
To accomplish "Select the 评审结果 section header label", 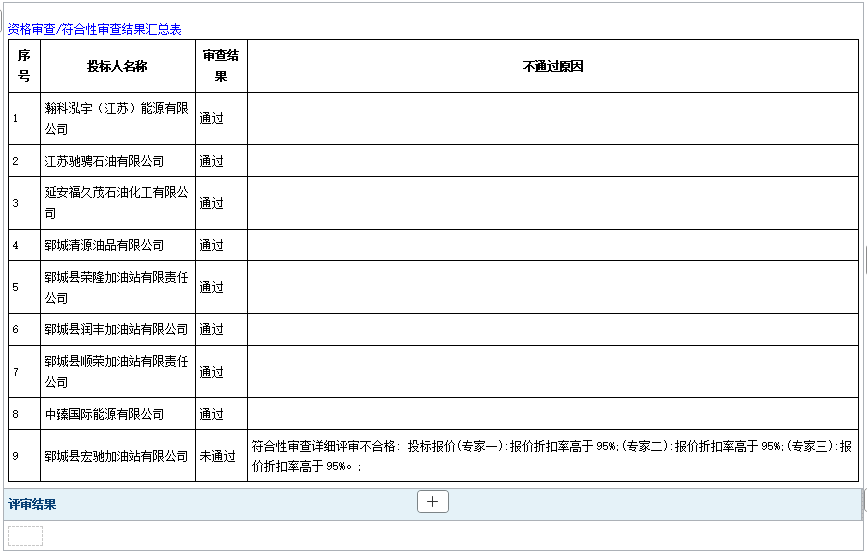I will coord(32,504).
